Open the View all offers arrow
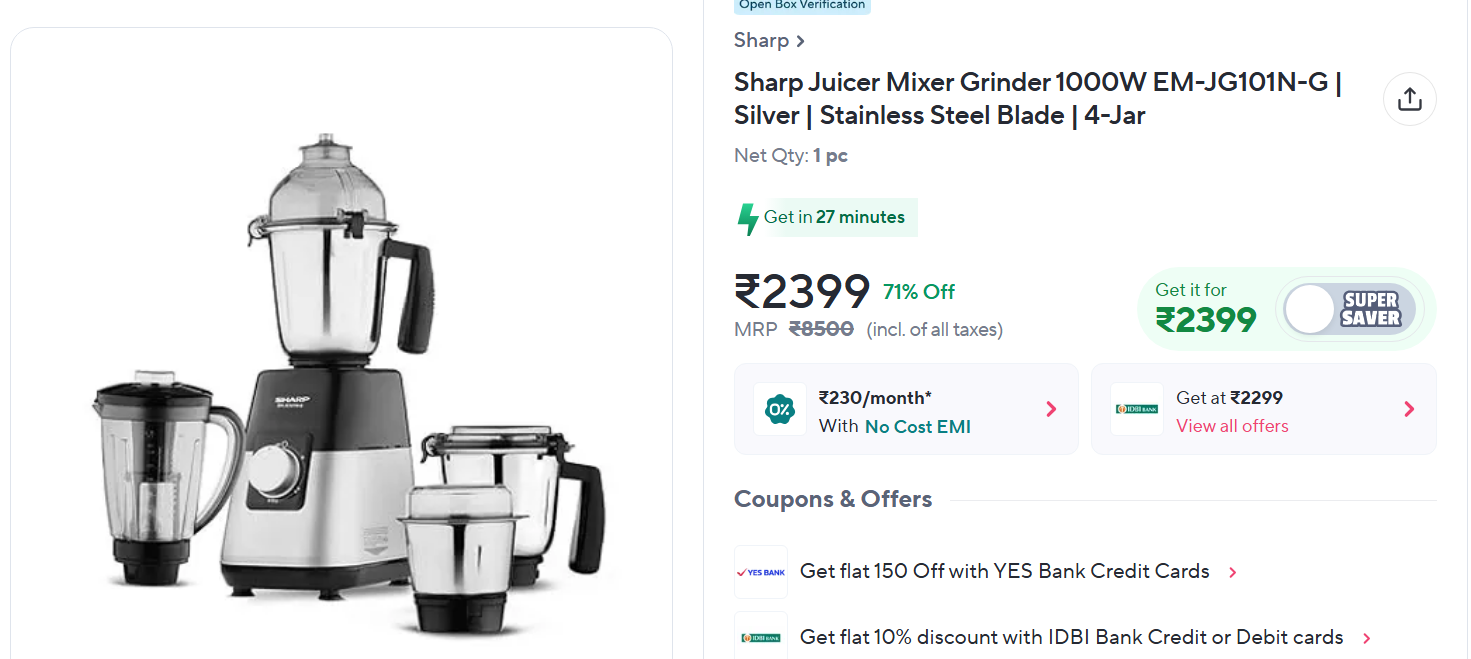 click(1409, 409)
